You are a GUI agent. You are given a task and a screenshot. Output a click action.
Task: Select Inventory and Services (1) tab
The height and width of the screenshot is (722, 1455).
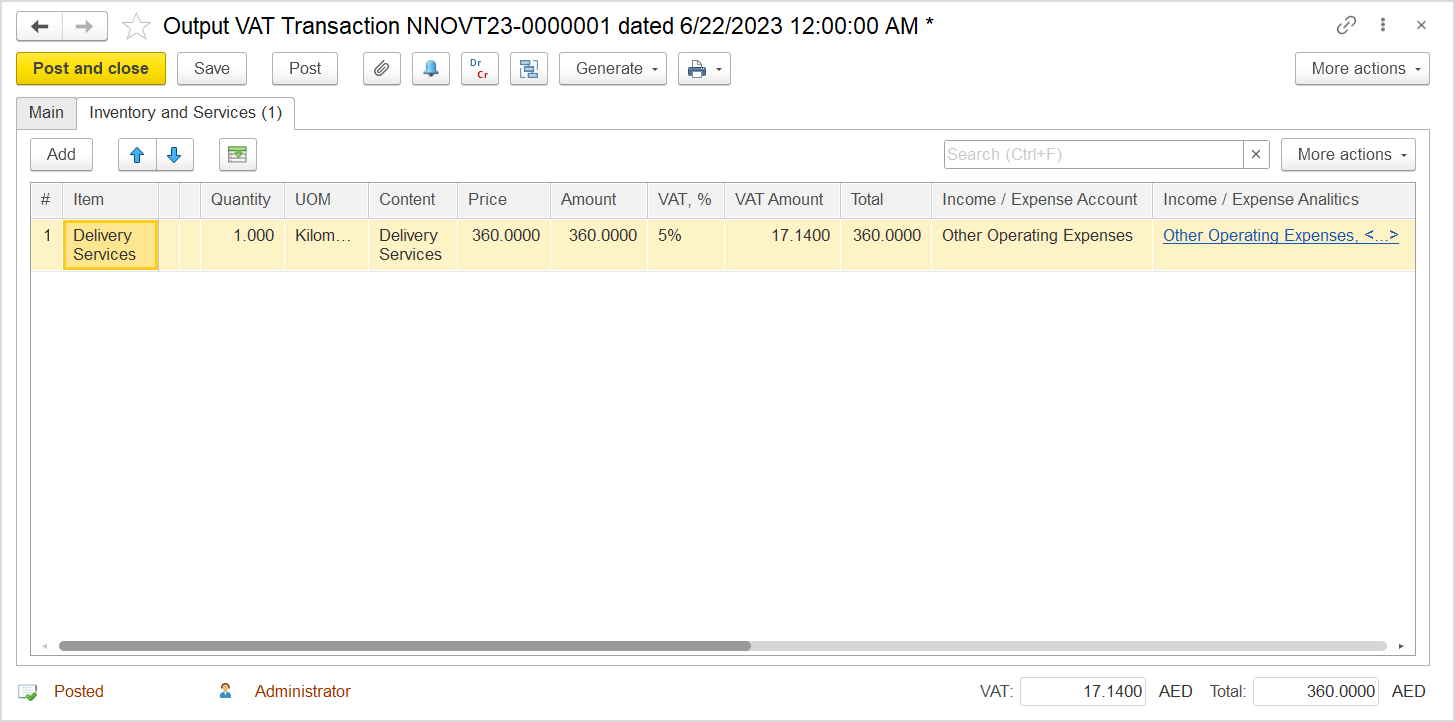(186, 113)
